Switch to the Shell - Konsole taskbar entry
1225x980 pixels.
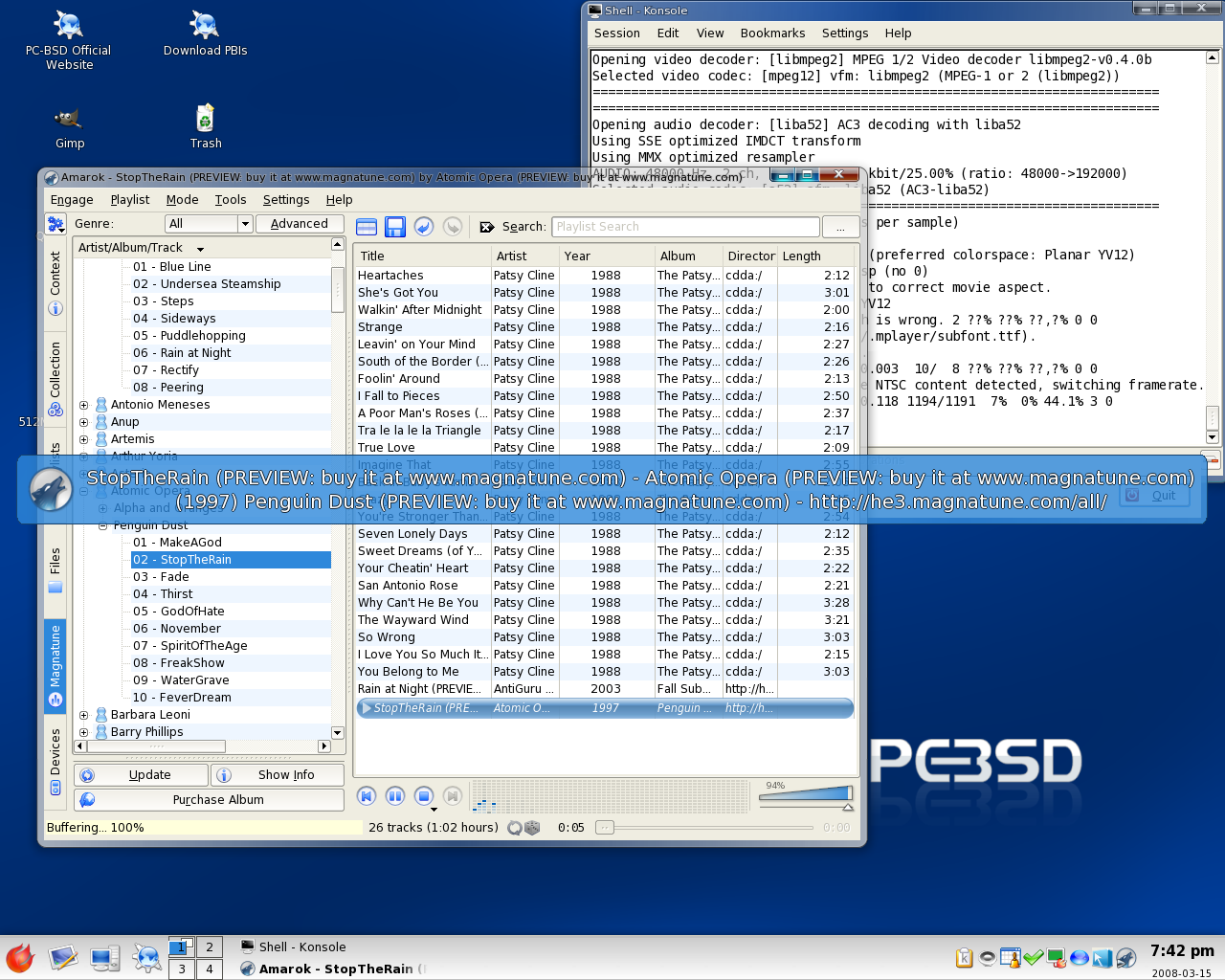tap(302, 947)
